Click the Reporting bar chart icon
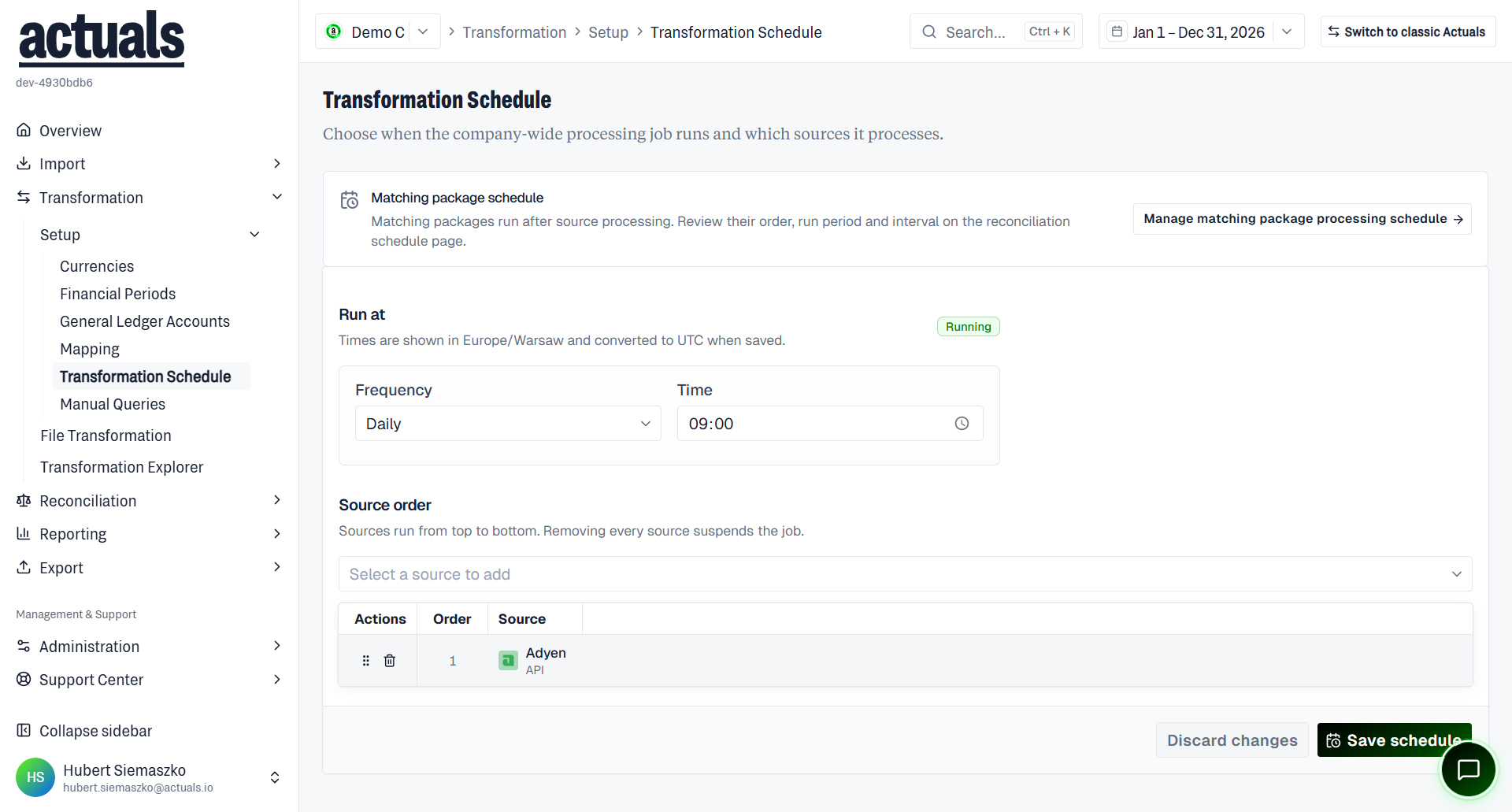Screen dimensions: 1512x812 pos(24,533)
